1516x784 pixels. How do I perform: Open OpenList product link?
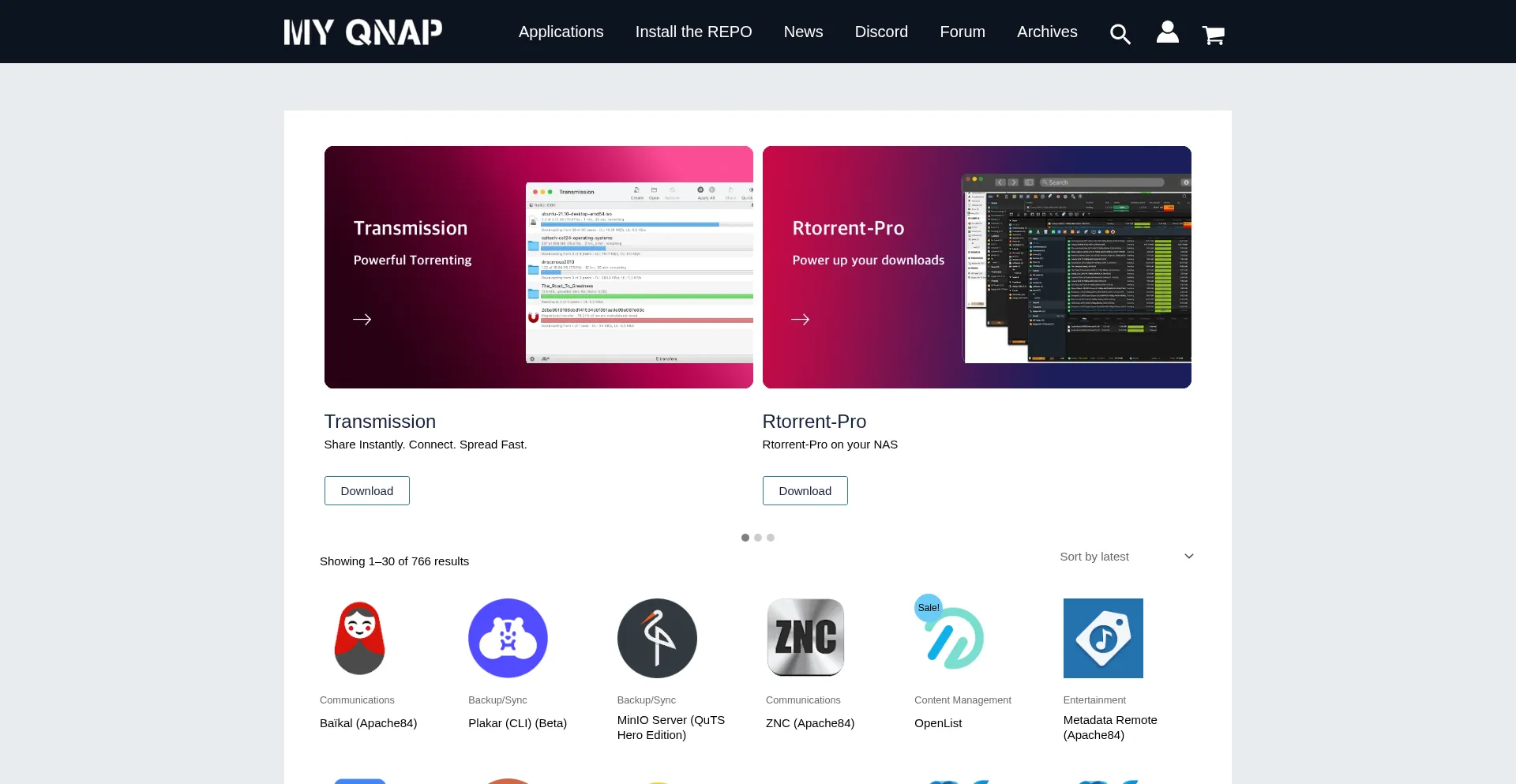tap(938, 723)
